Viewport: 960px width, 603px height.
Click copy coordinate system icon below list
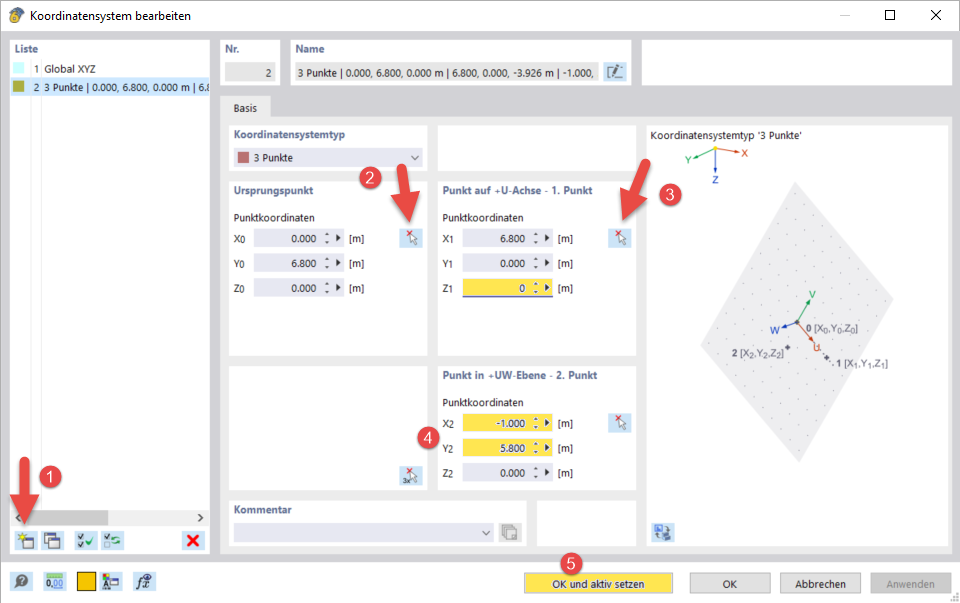[x=53, y=541]
